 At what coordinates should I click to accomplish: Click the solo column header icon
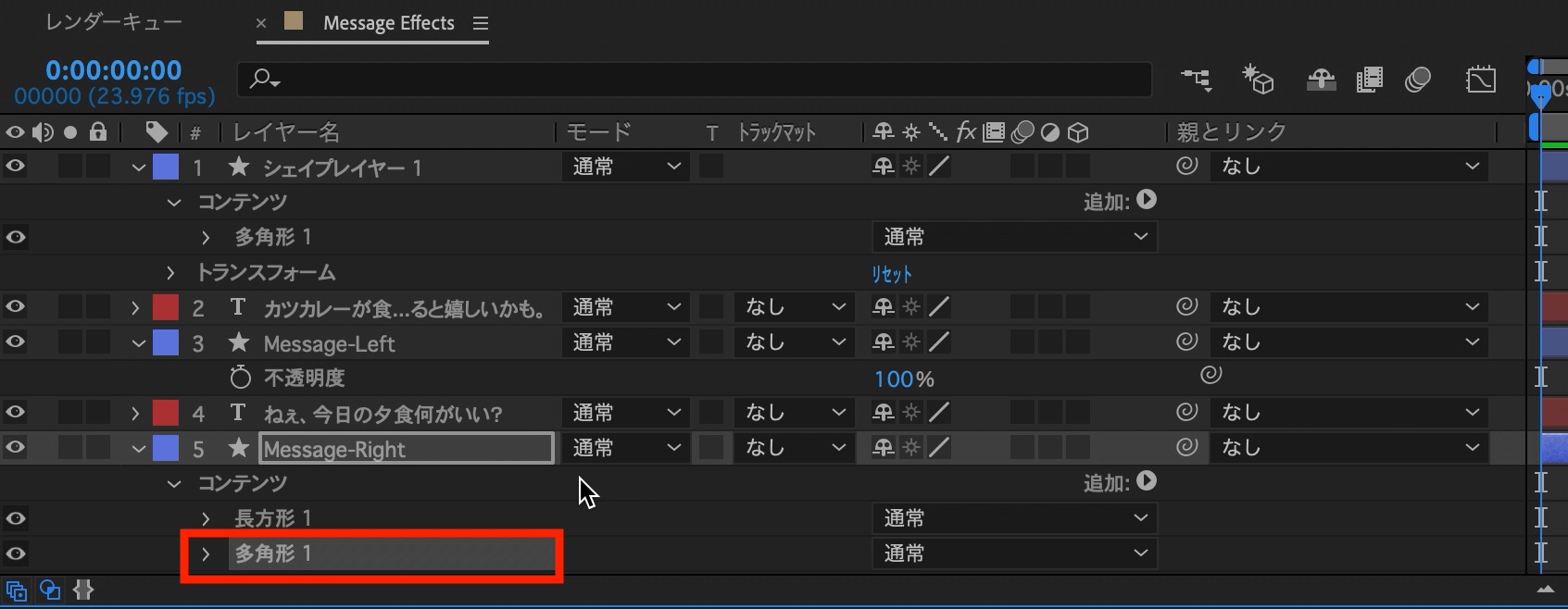pyautogui.click(x=70, y=132)
